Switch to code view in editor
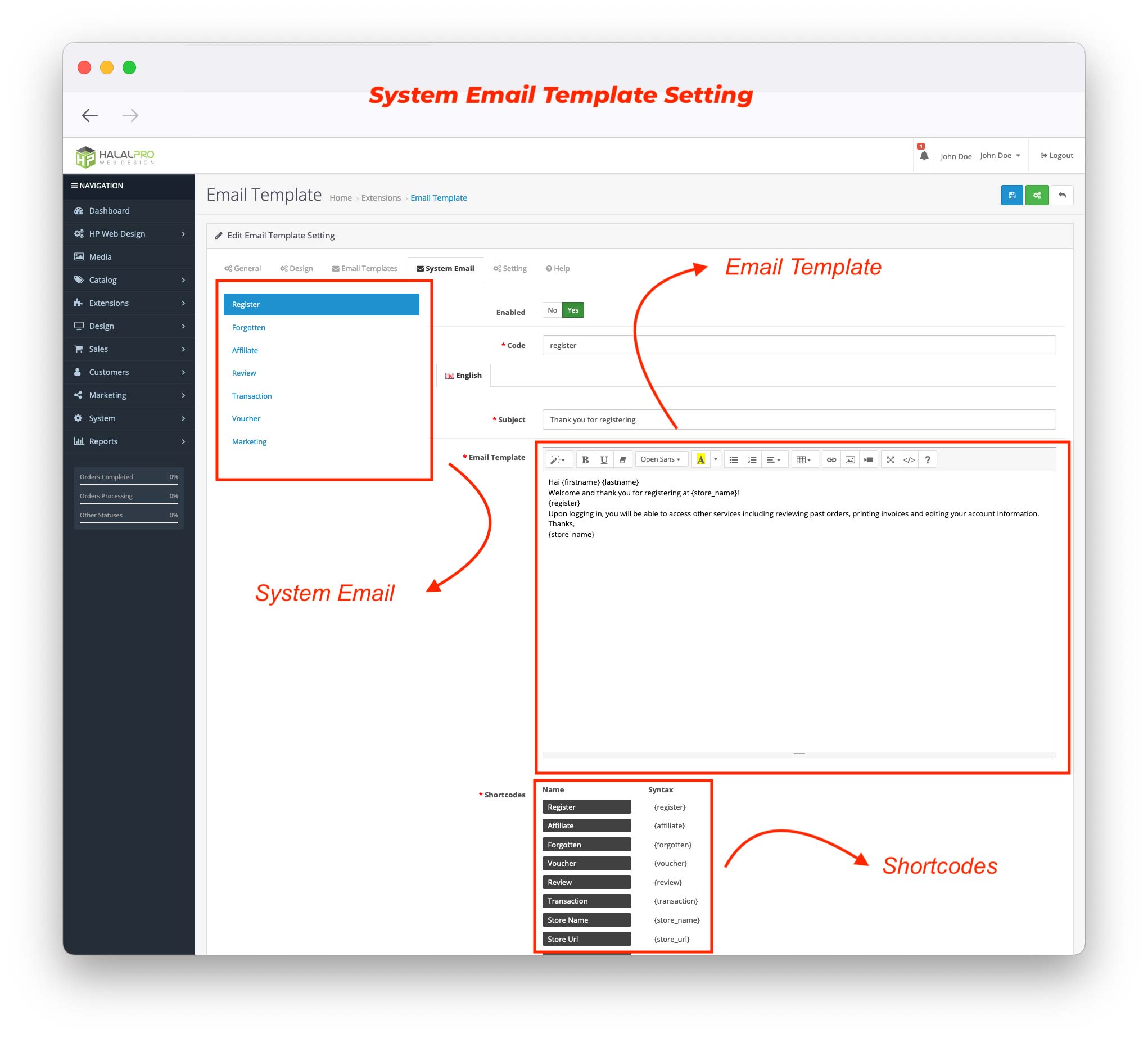The height and width of the screenshot is (1038, 1148). (x=910, y=460)
